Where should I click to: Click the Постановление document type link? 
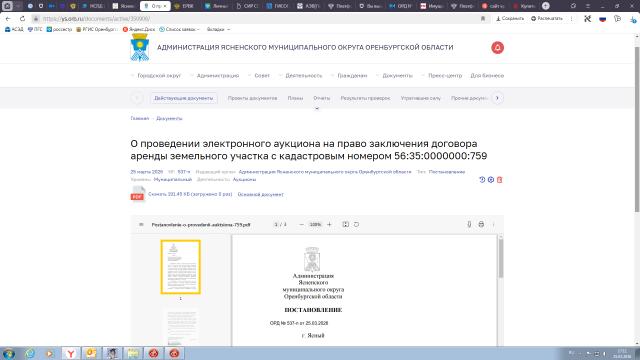[447, 172]
